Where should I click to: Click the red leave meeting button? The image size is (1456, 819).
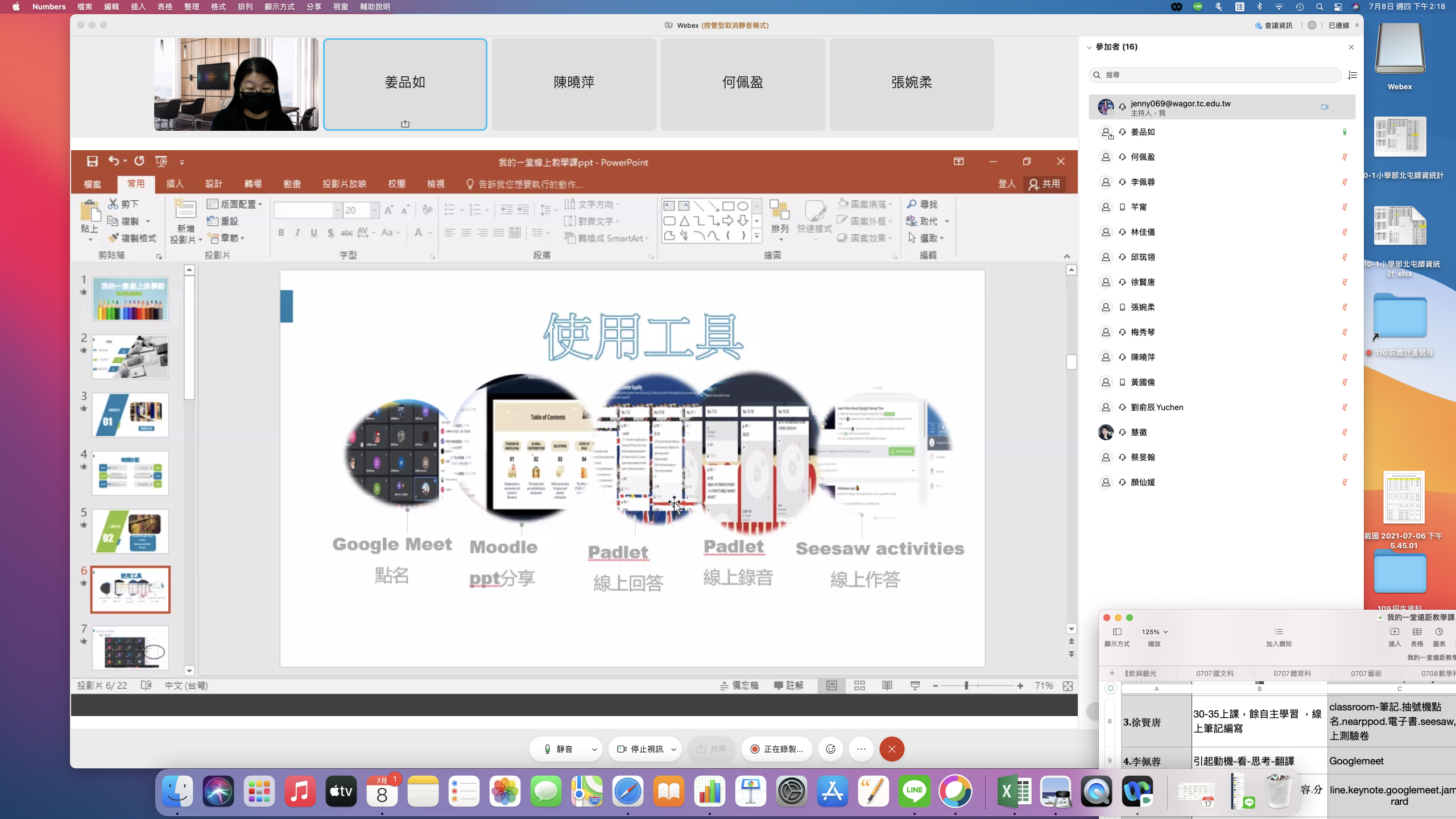click(892, 749)
